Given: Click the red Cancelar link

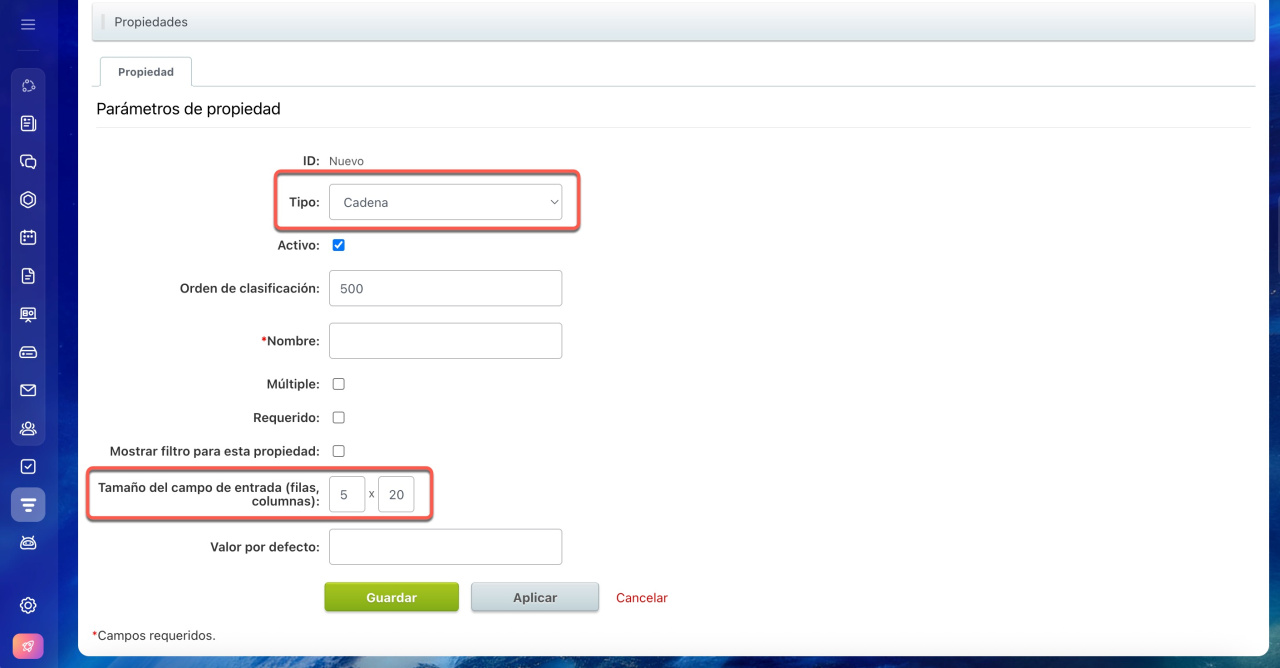Looking at the screenshot, I should pyautogui.click(x=641, y=598).
